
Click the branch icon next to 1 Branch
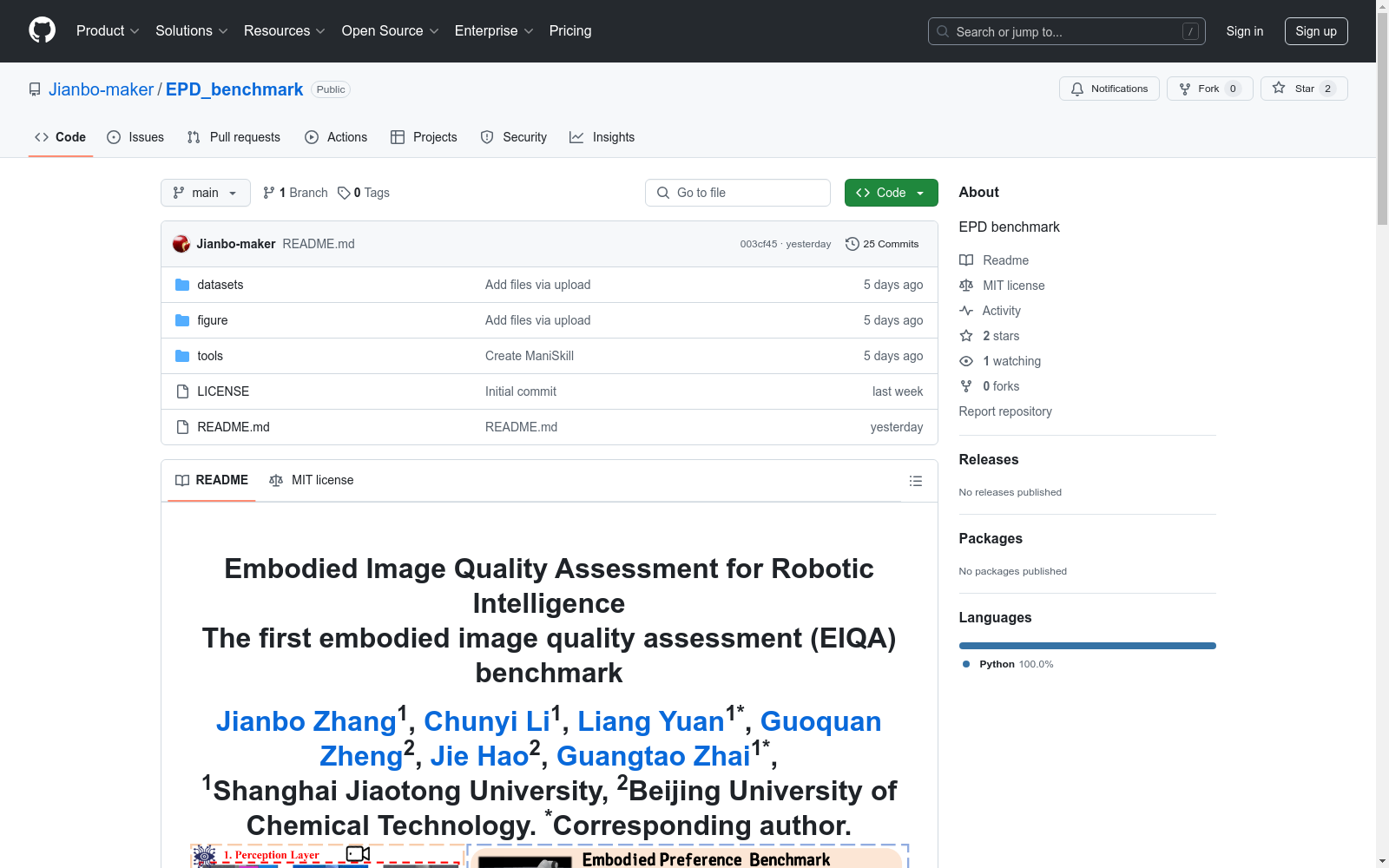[269, 193]
